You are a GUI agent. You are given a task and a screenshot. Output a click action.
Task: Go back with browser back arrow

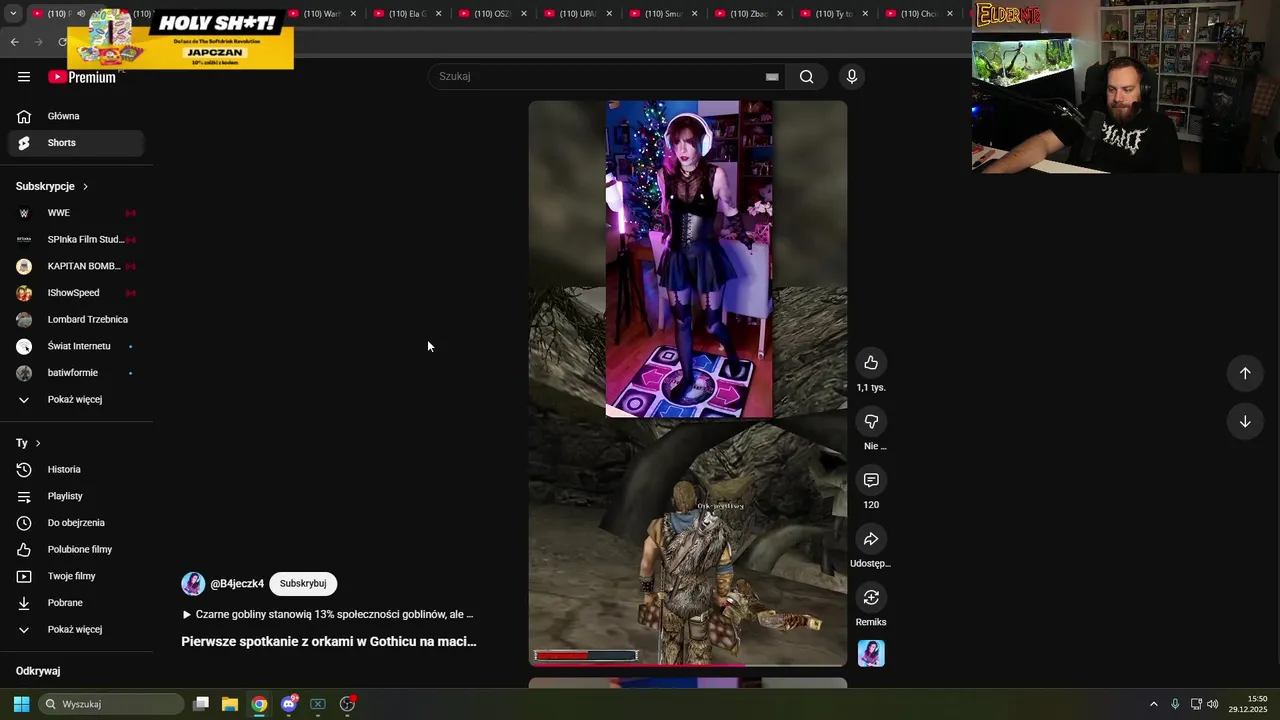[x=14, y=42]
